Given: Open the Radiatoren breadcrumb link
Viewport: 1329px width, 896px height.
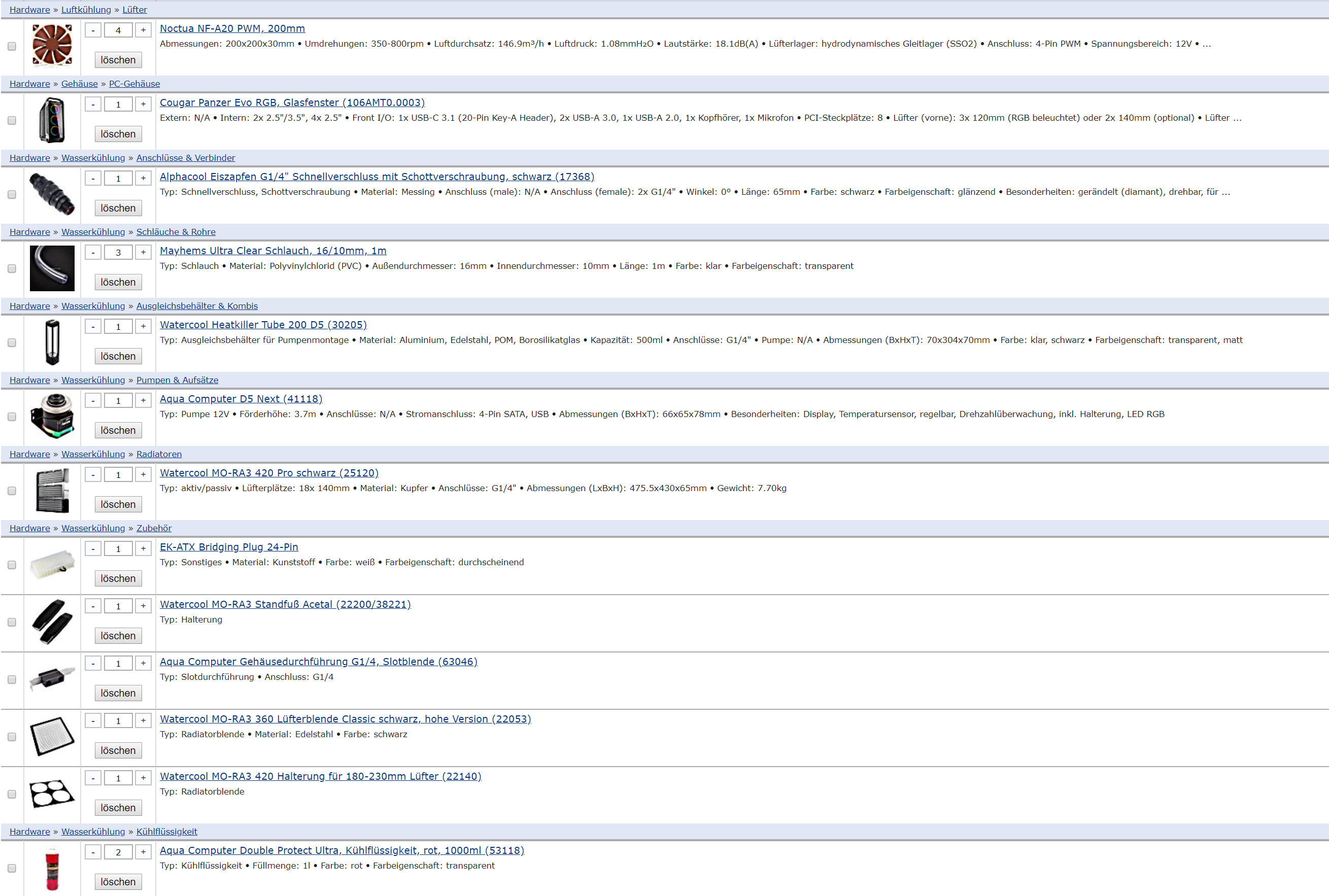Looking at the screenshot, I should coord(159,454).
